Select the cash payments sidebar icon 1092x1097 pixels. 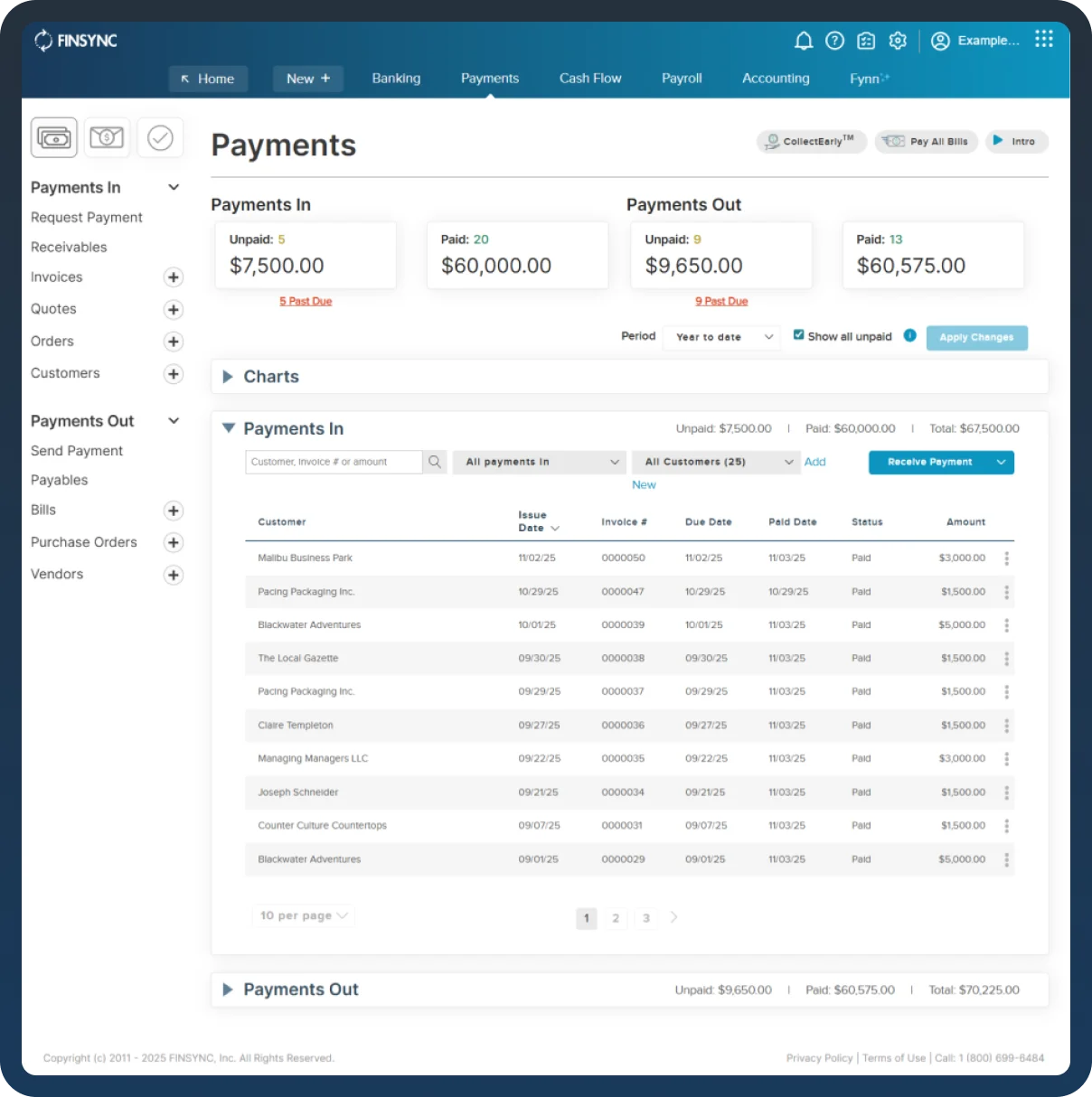tap(53, 136)
